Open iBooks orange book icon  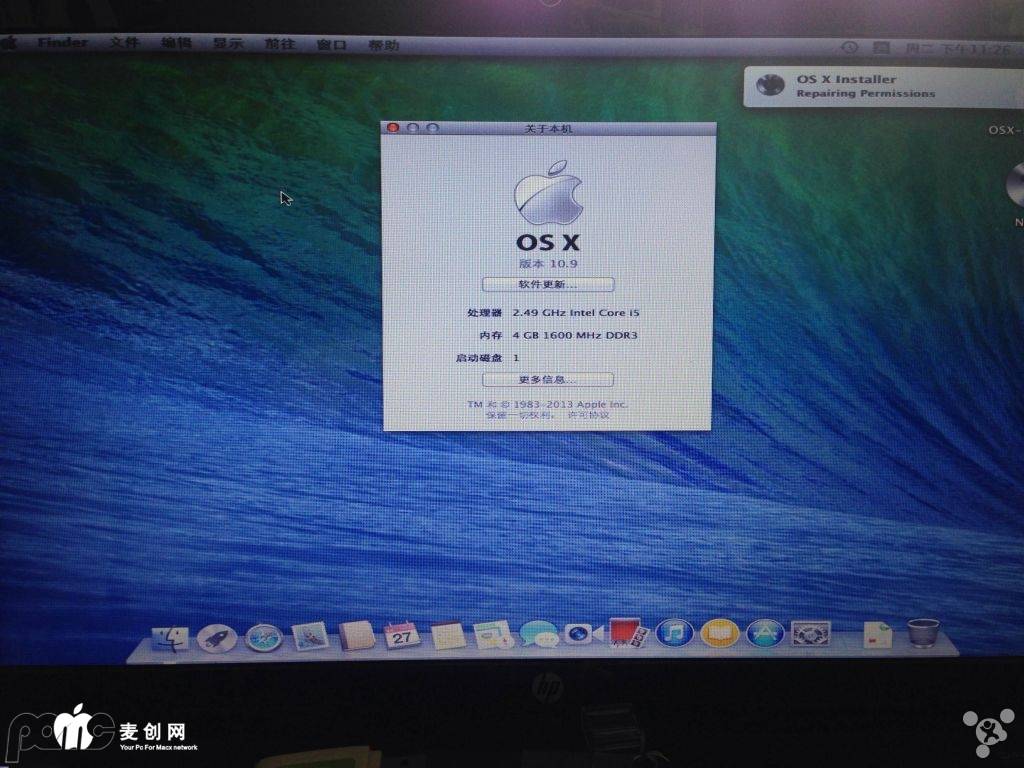pyautogui.click(x=720, y=632)
